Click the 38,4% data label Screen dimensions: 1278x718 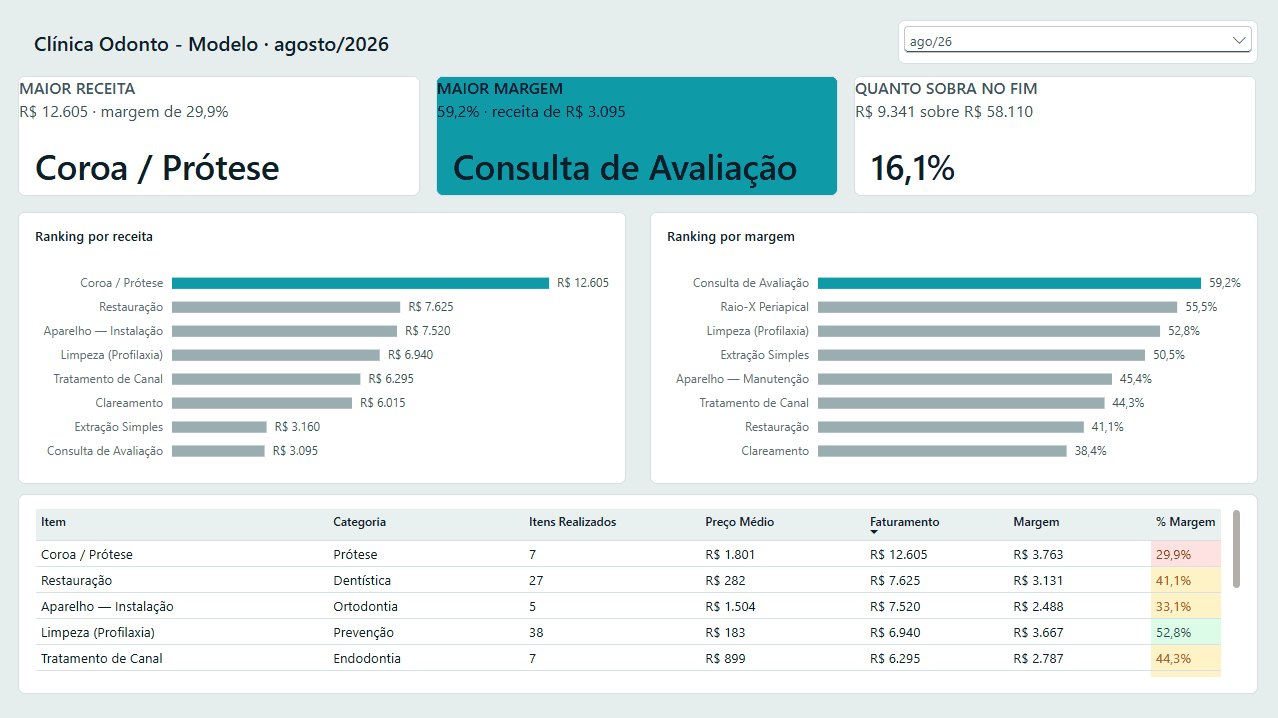coord(1090,451)
